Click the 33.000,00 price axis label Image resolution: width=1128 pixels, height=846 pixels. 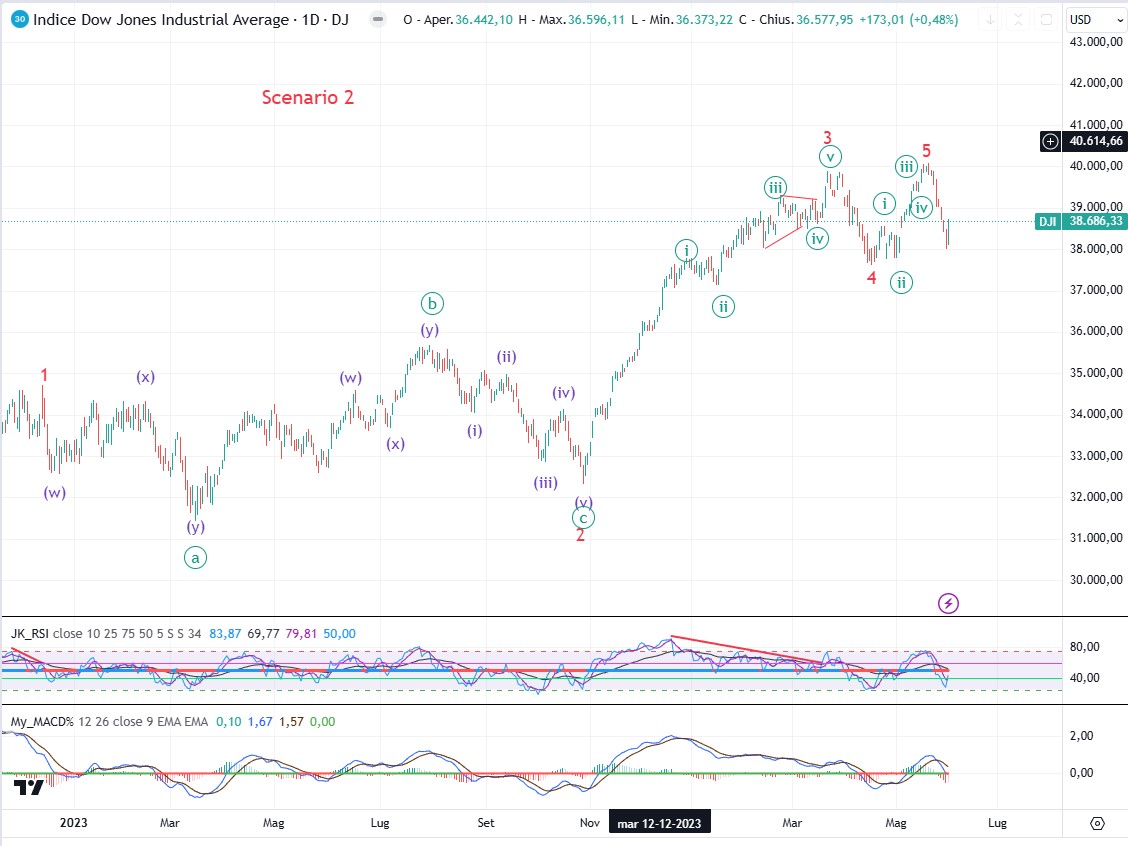coord(1096,455)
